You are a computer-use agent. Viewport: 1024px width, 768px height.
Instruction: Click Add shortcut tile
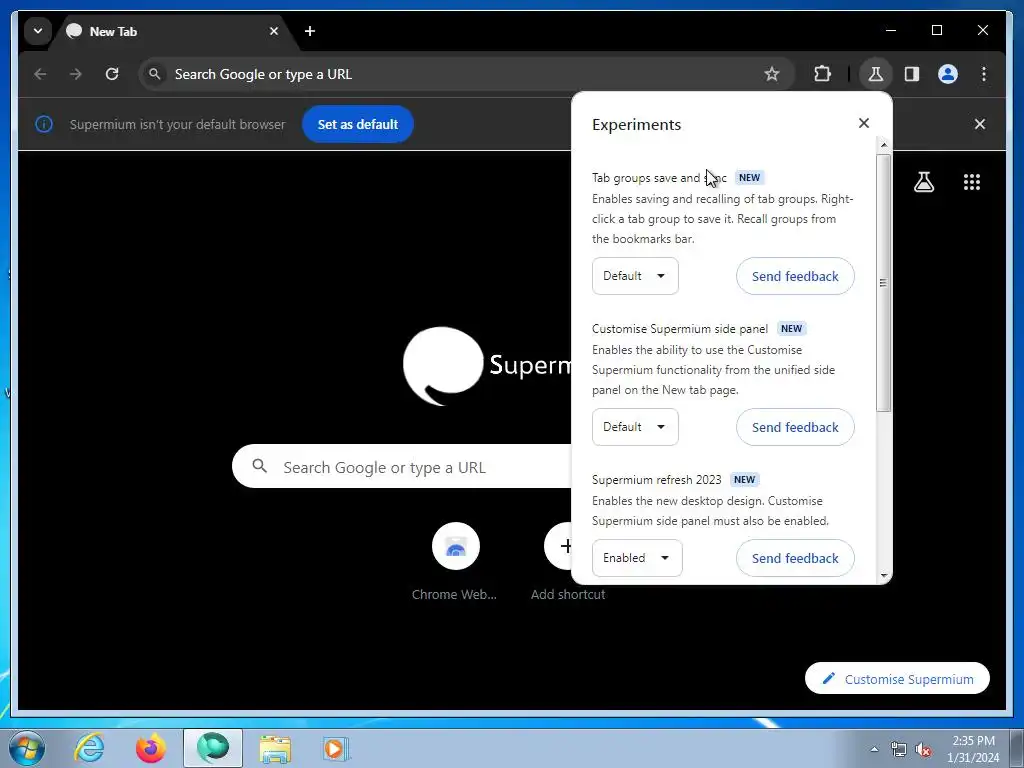click(567, 562)
